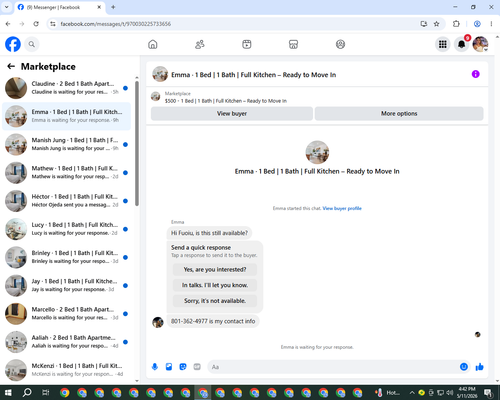Show hidden system tray icons chevron

412,393
